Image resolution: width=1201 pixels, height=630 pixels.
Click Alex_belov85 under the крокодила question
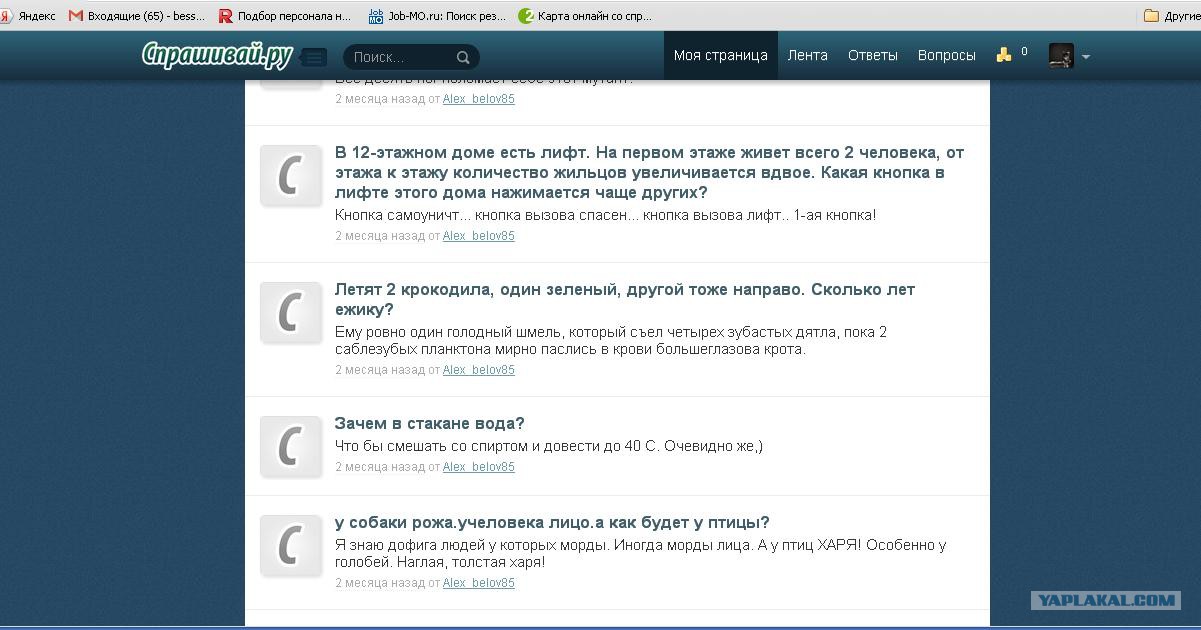coord(478,370)
